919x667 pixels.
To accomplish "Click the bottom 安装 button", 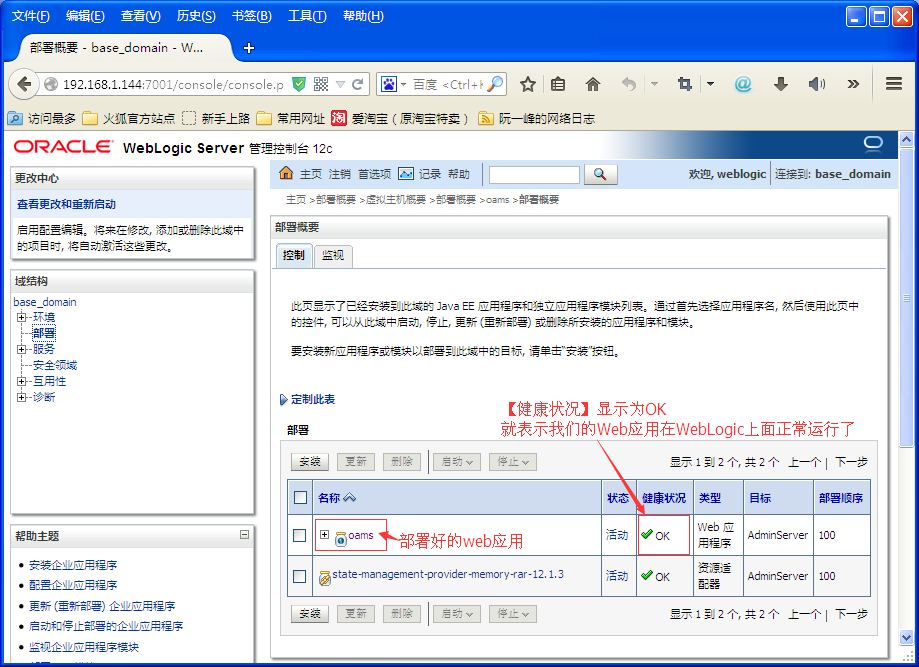I will coord(310,614).
